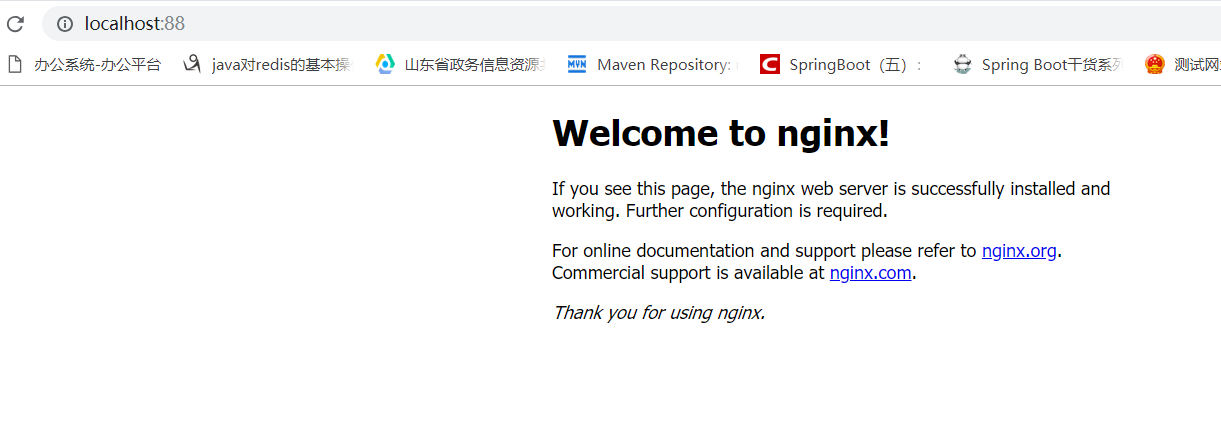Image resolution: width=1221 pixels, height=423 pixels.
Task: Click the Welcome to nginx! heading
Action: click(x=721, y=133)
